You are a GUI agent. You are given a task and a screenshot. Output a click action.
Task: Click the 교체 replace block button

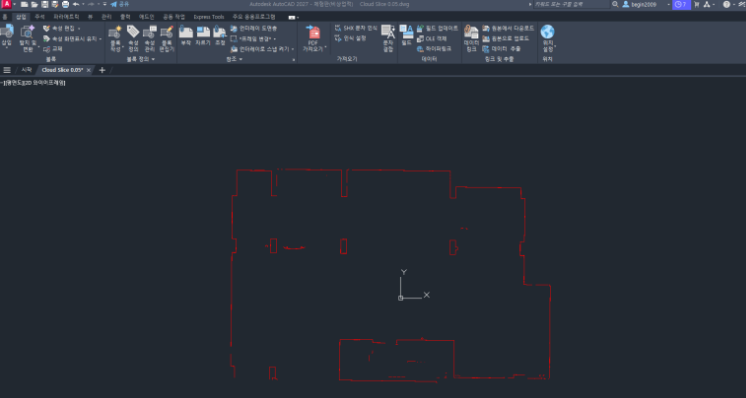(x=53, y=49)
